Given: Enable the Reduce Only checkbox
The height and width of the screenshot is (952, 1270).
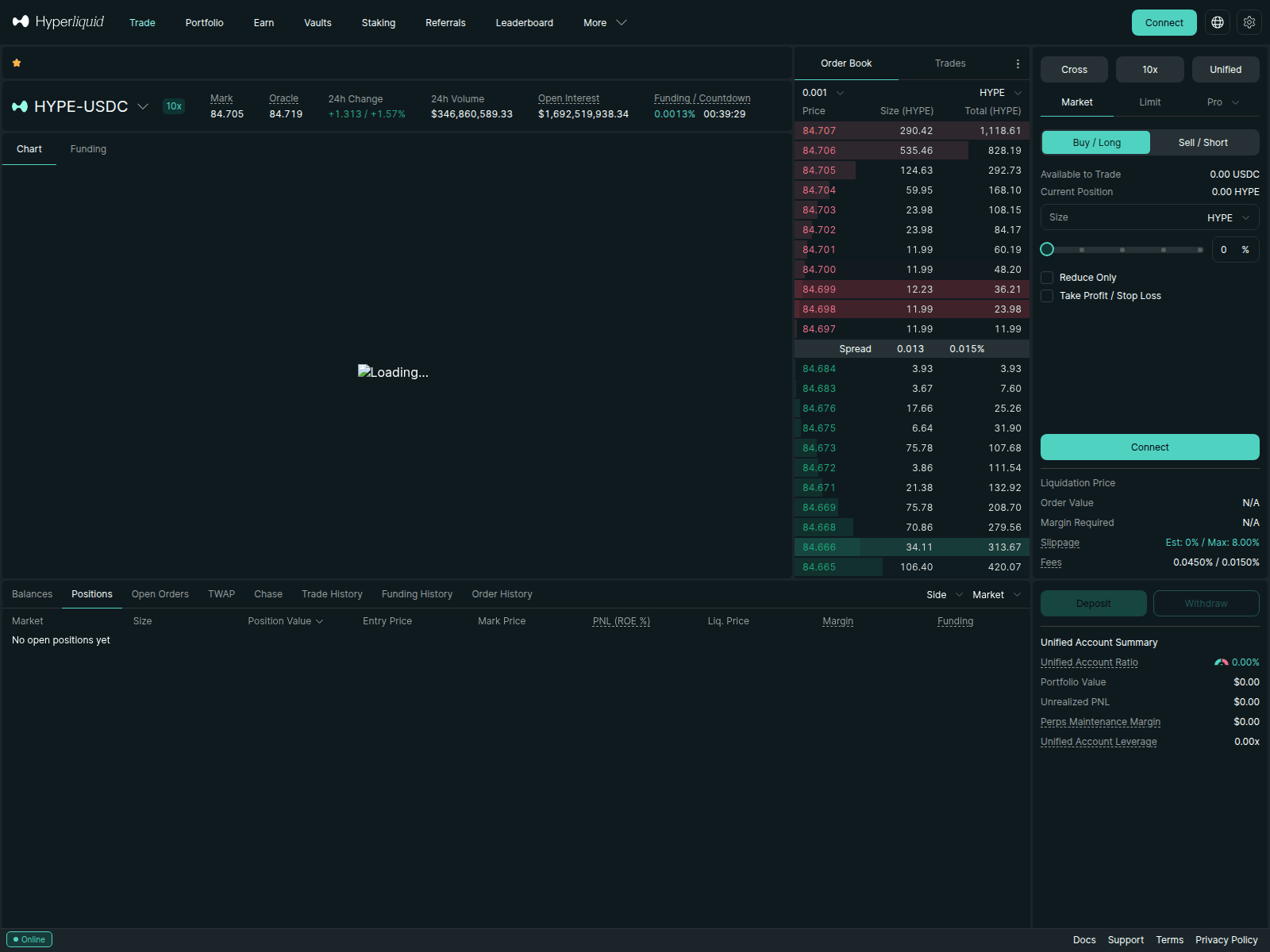Looking at the screenshot, I should (x=1047, y=278).
